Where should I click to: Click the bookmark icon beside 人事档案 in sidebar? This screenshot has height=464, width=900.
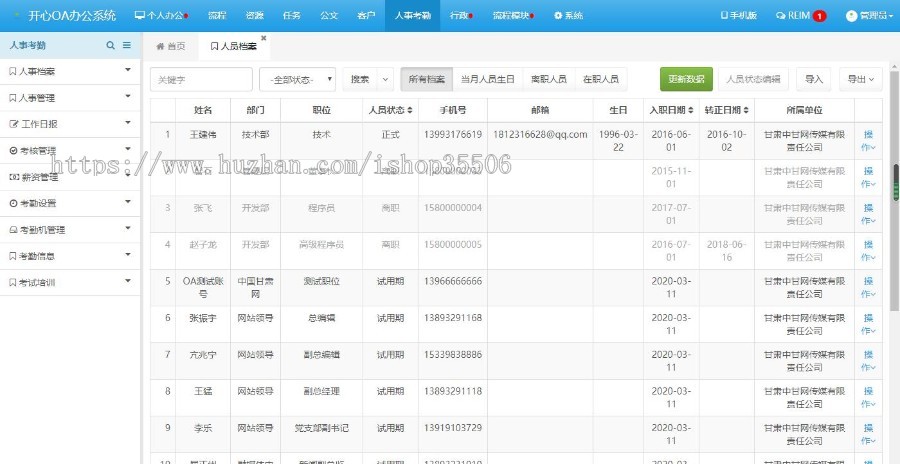pyautogui.click(x=13, y=72)
